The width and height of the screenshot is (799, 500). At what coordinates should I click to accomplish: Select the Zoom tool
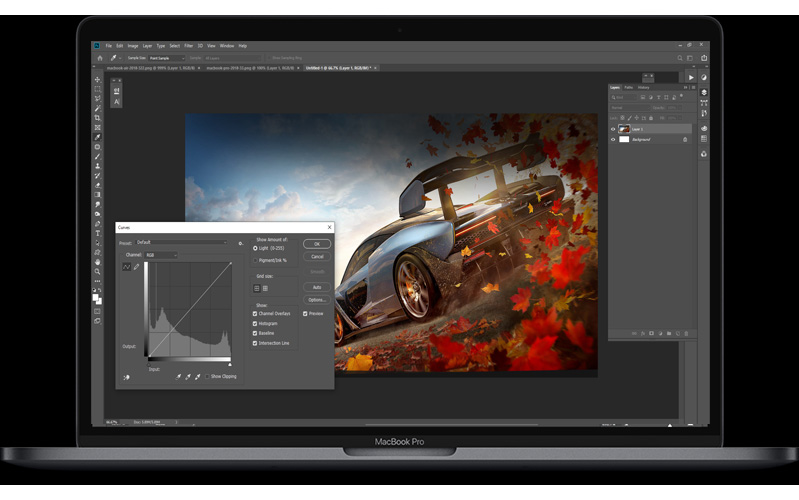coord(97,272)
